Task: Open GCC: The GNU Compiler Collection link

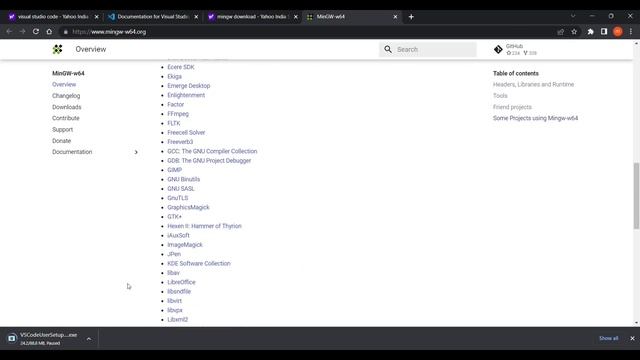Action: click(212, 151)
